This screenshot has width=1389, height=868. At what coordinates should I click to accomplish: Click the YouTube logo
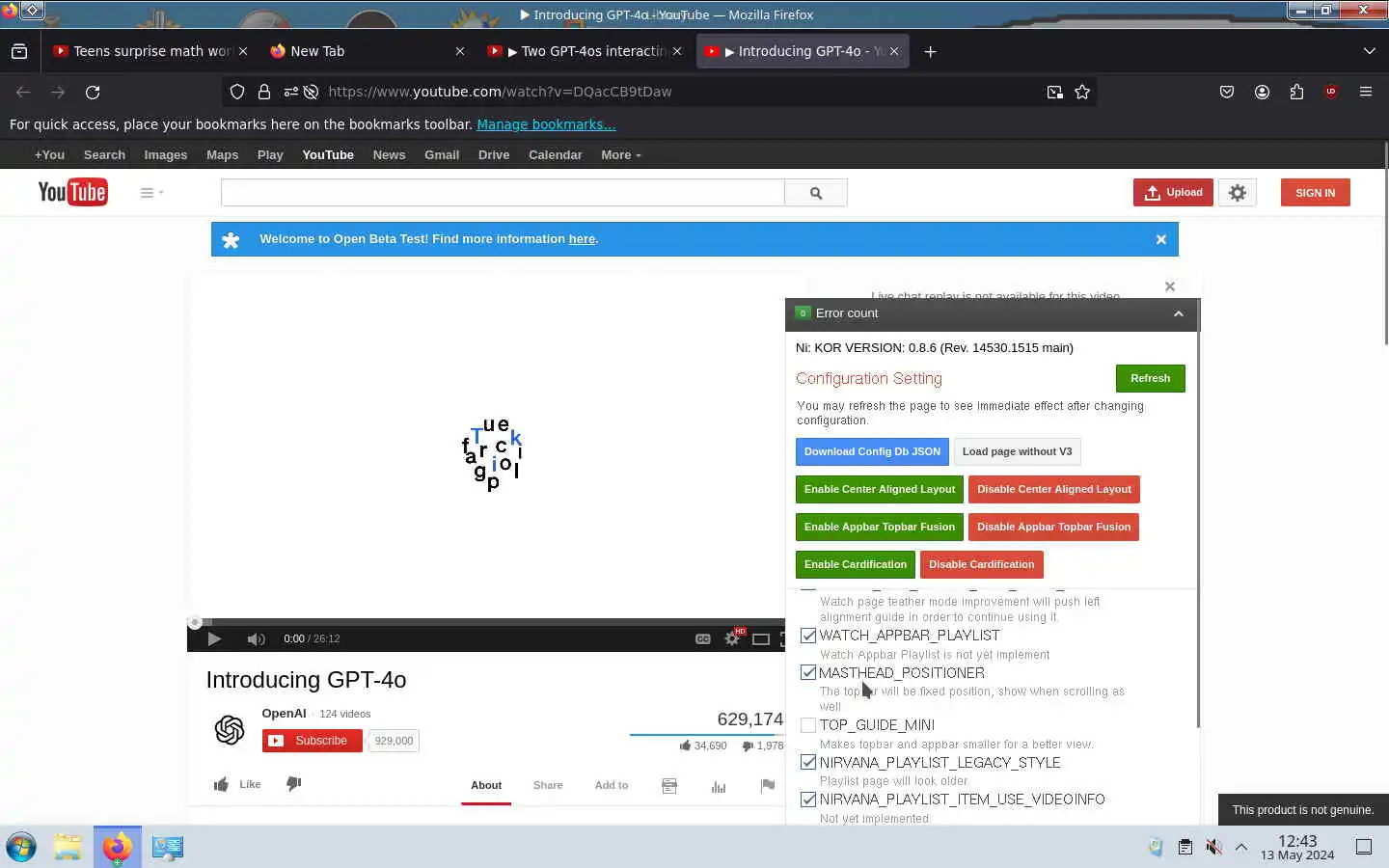[73, 193]
